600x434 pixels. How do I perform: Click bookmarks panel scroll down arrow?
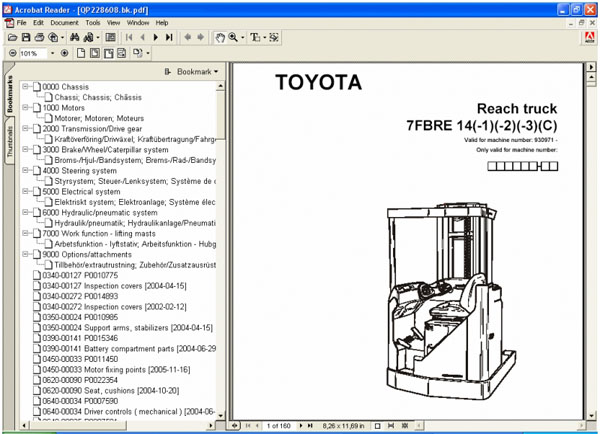pos(220,415)
